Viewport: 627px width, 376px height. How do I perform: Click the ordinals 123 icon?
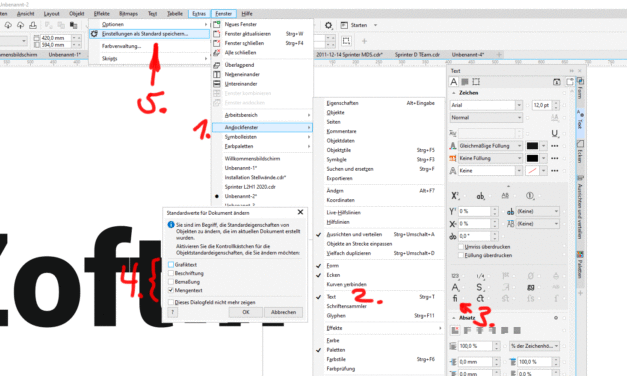click(x=455, y=276)
